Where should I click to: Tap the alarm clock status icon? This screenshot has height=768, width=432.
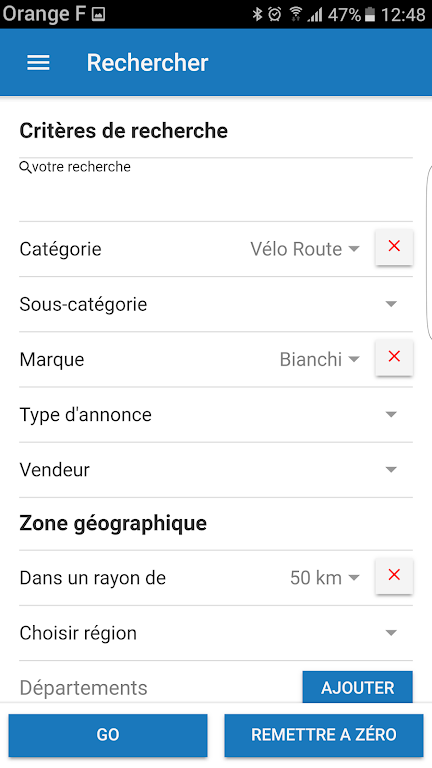[275, 14]
